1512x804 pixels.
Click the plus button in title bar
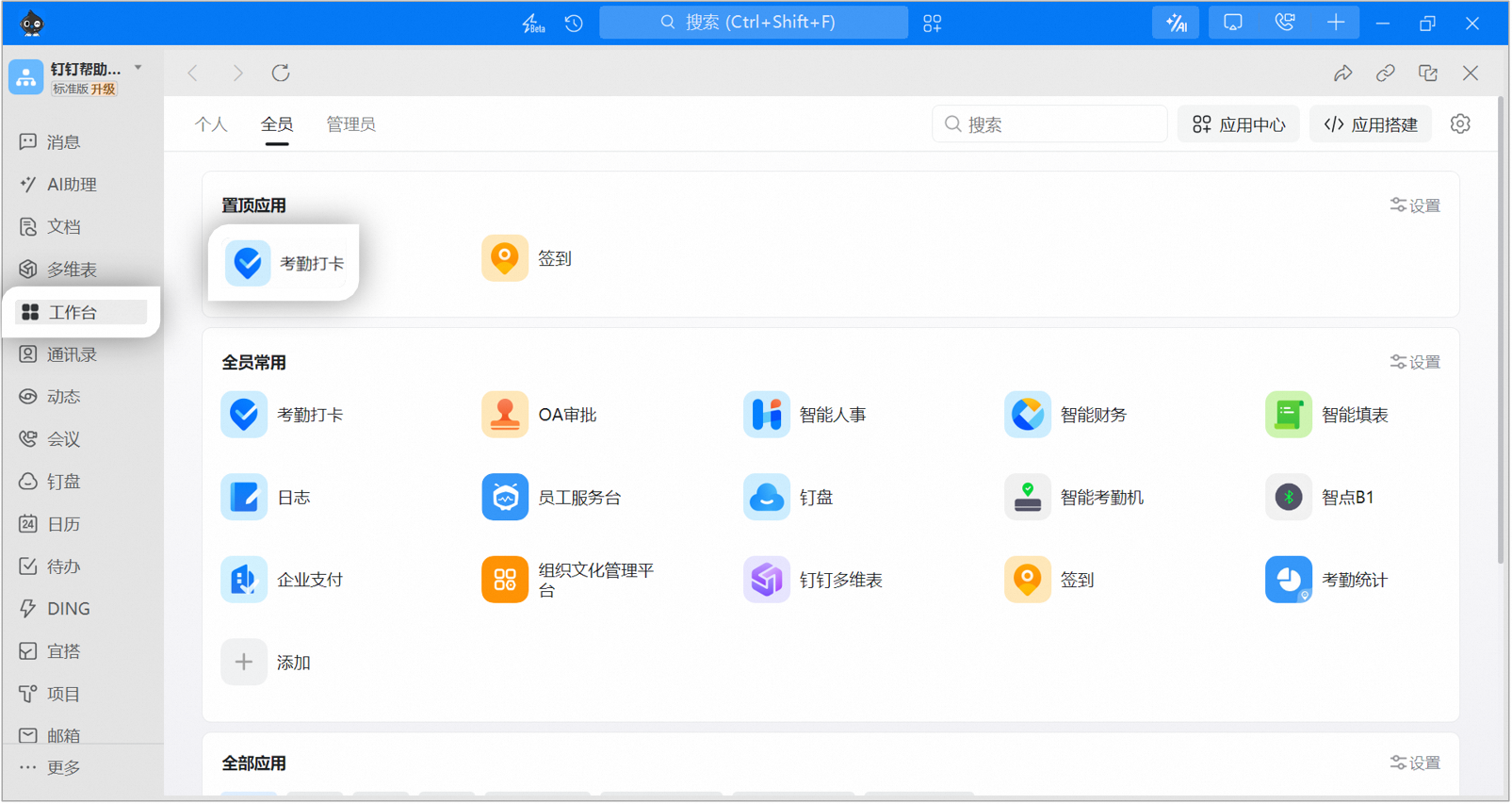click(1336, 24)
